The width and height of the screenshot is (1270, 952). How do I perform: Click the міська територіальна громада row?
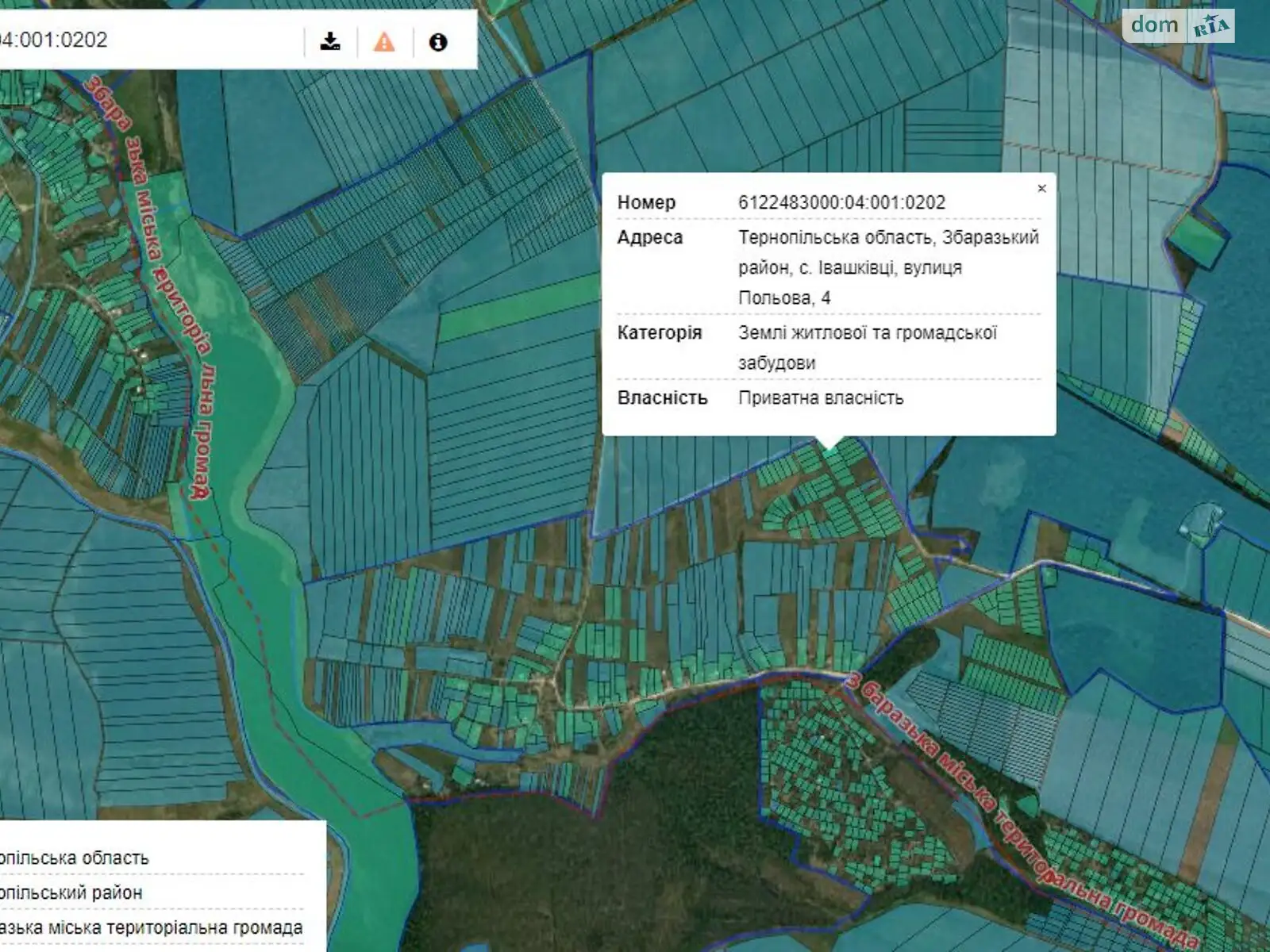(151, 927)
